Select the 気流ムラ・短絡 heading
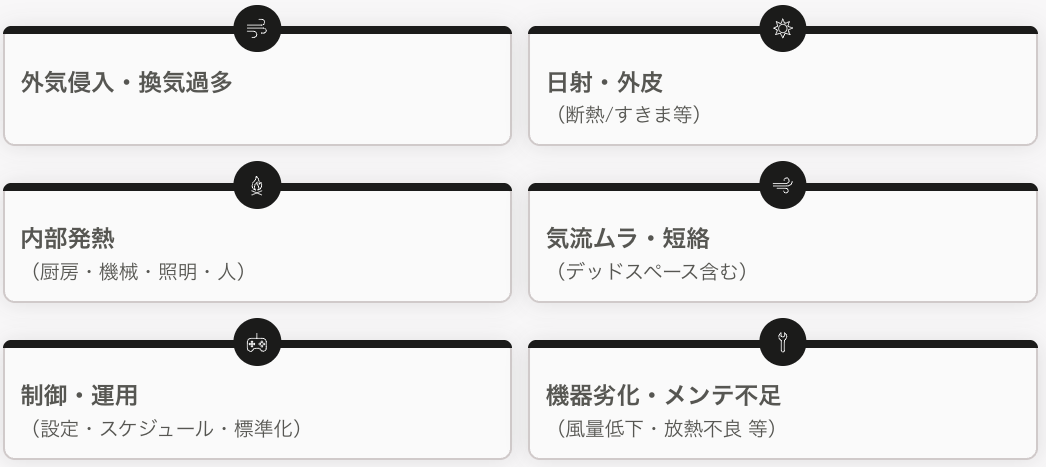Screen dimensions: 1046x467 pos(628,239)
